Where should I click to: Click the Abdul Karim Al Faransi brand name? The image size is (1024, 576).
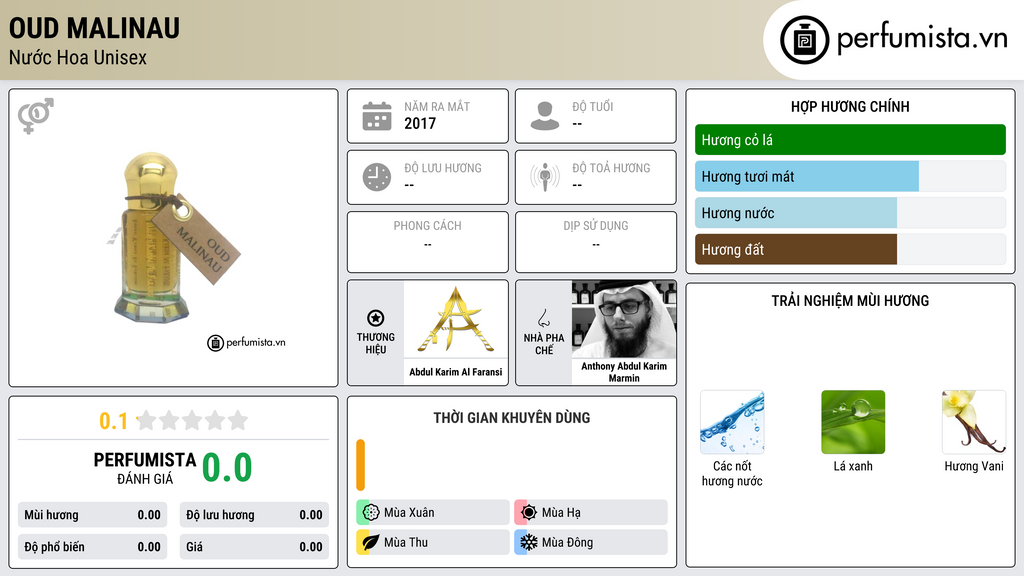click(456, 372)
